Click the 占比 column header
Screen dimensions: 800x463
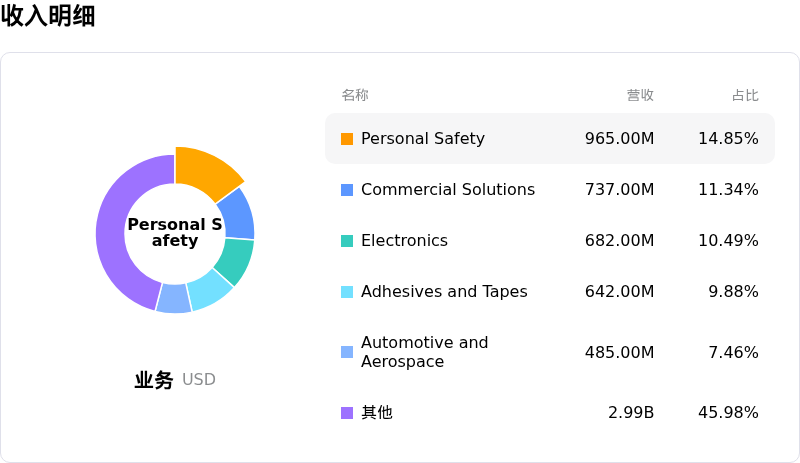coord(745,95)
